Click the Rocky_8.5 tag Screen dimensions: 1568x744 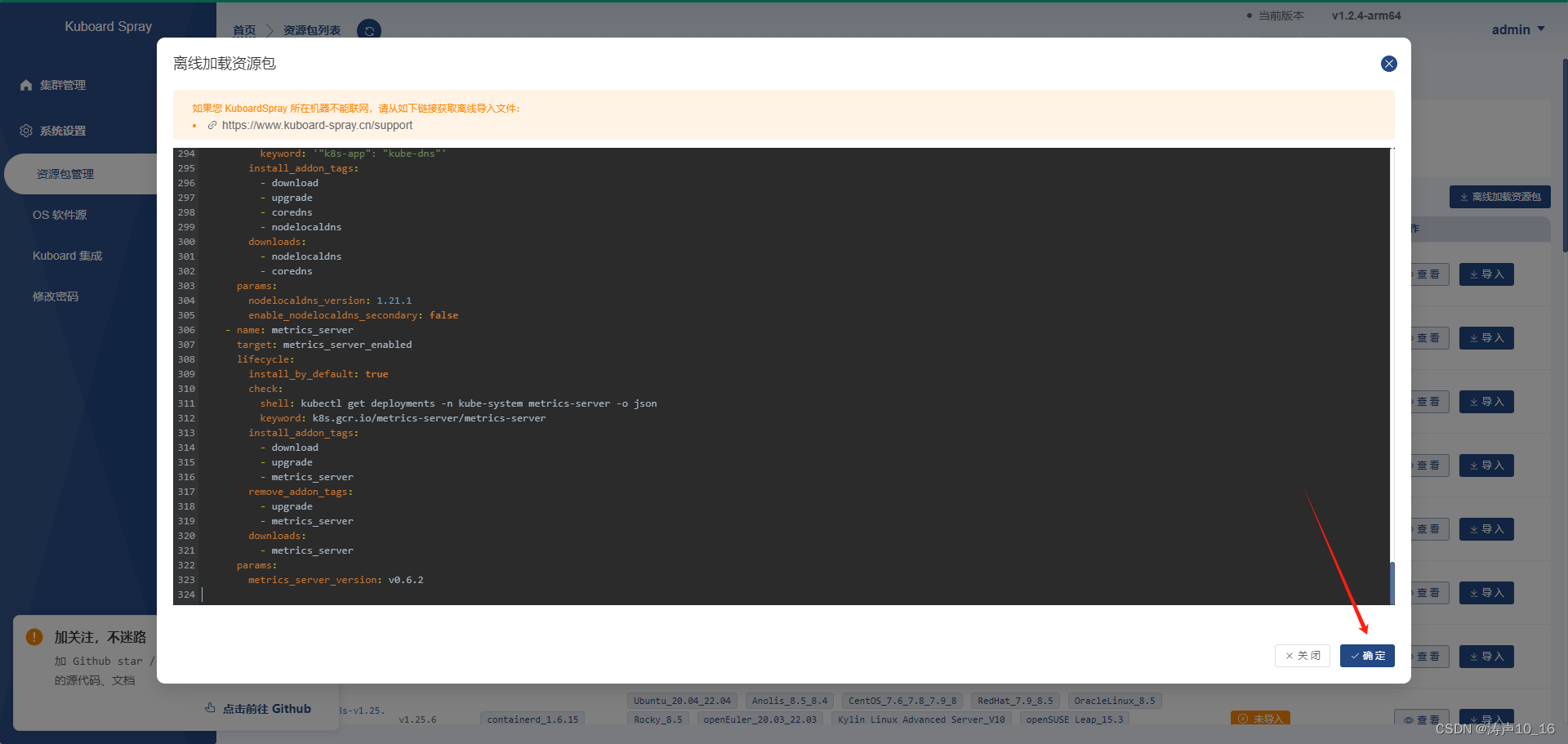click(x=658, y=719)
